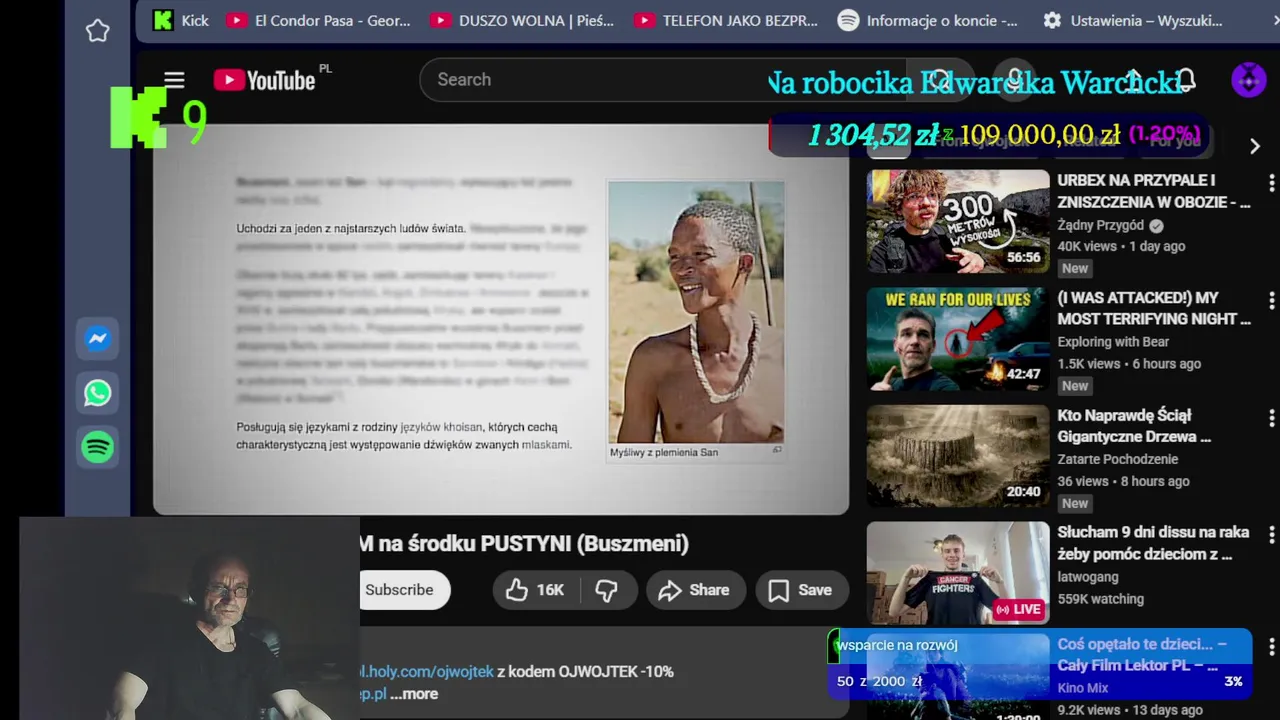Switch to DUSZO WOLNA tab
Screen dimensions: 1280x720
pyautogui.click(x=522, y=20)
